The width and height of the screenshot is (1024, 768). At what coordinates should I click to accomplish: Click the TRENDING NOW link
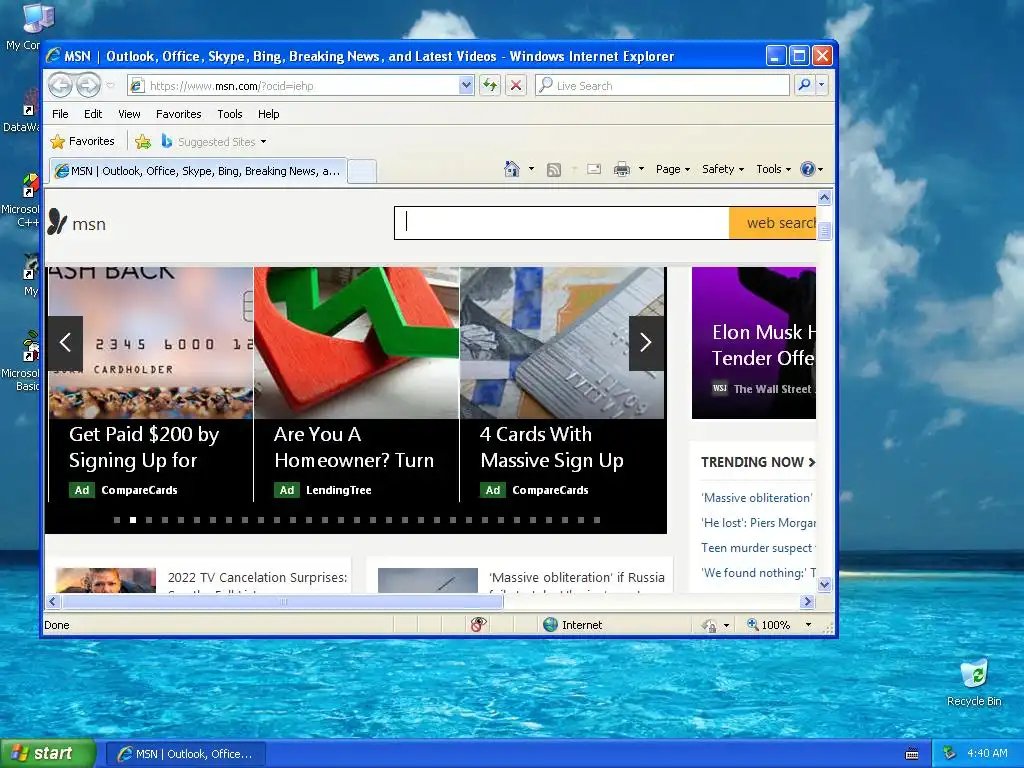(x=758, y=462)
